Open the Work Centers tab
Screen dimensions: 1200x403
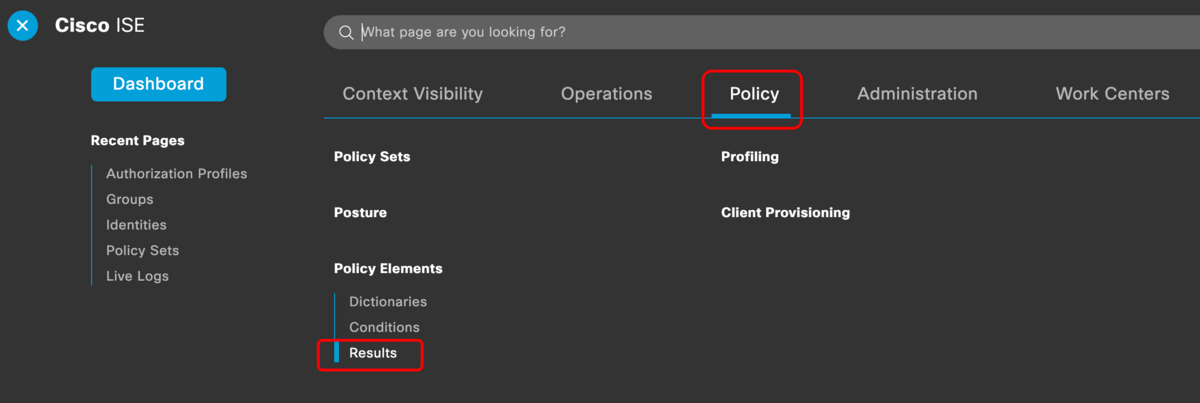point(1112,94)
